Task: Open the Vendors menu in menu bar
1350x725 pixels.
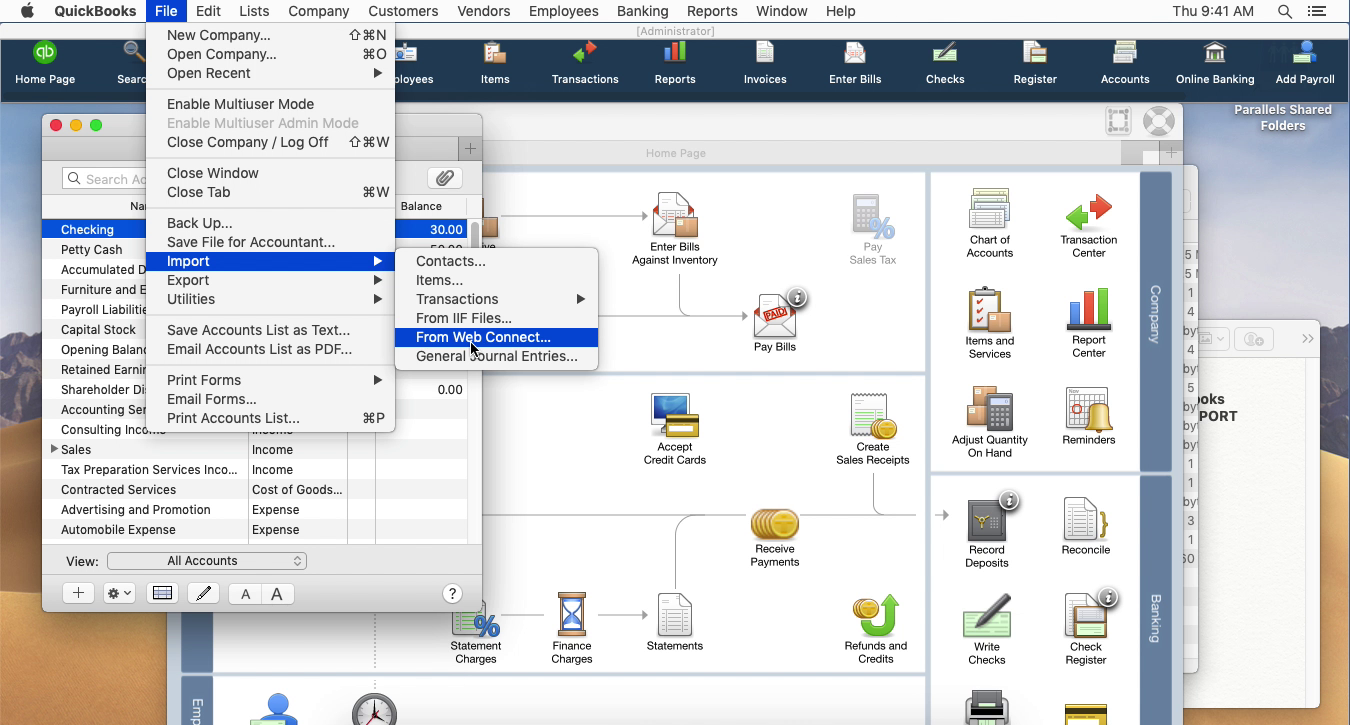Action: pos(484,11)
